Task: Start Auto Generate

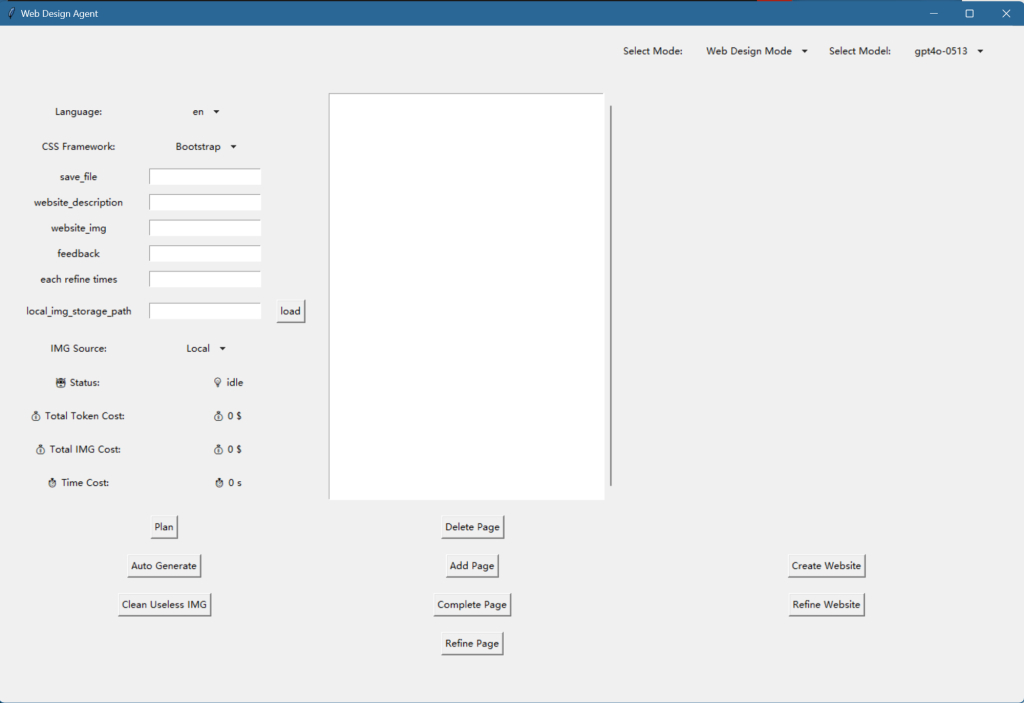Action: tap(164, 566)
